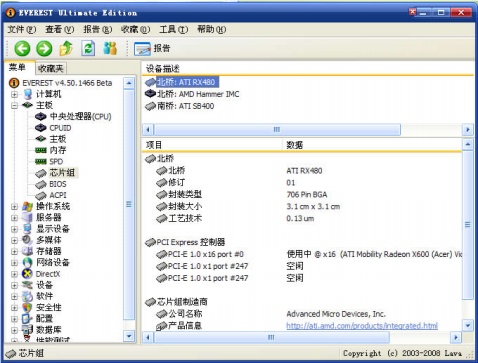
Task: Open the 收藏(O) menu
Action: point(135,30)
